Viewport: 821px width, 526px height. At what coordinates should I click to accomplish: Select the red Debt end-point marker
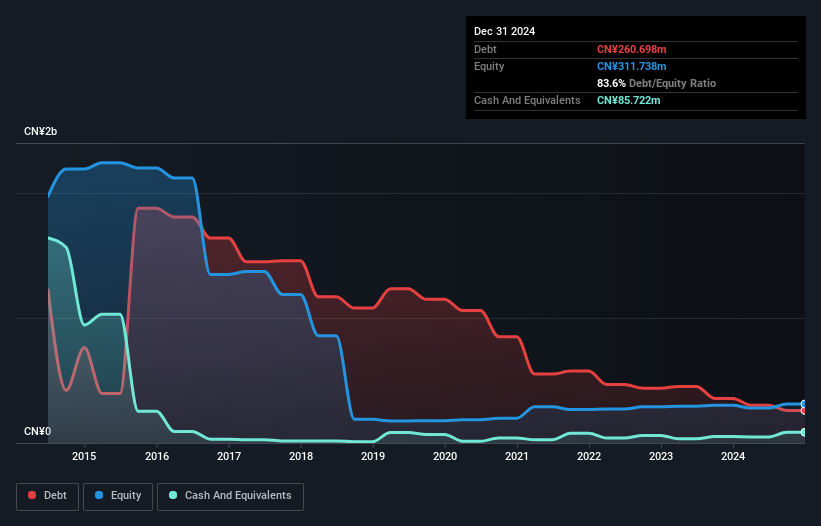point(804,411)
